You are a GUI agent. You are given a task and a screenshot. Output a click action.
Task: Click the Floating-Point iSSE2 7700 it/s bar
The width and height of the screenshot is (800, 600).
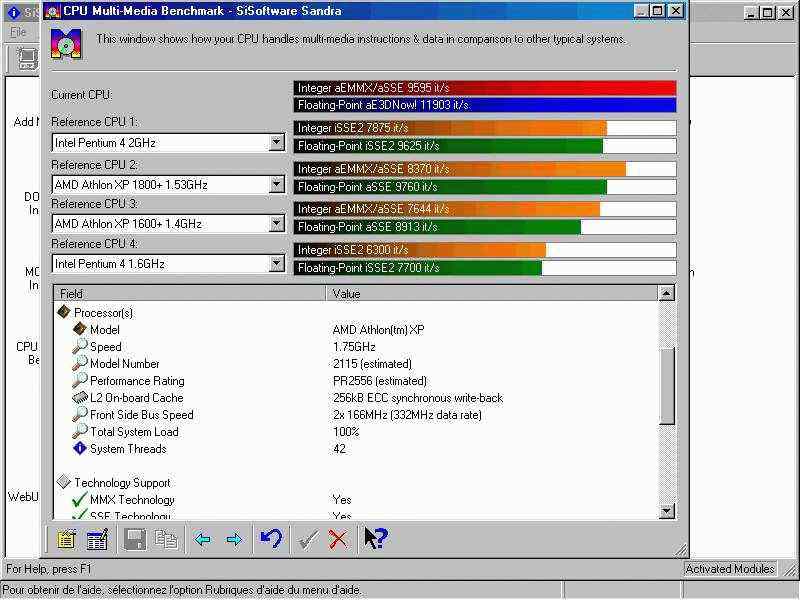(x=485, y=267)
